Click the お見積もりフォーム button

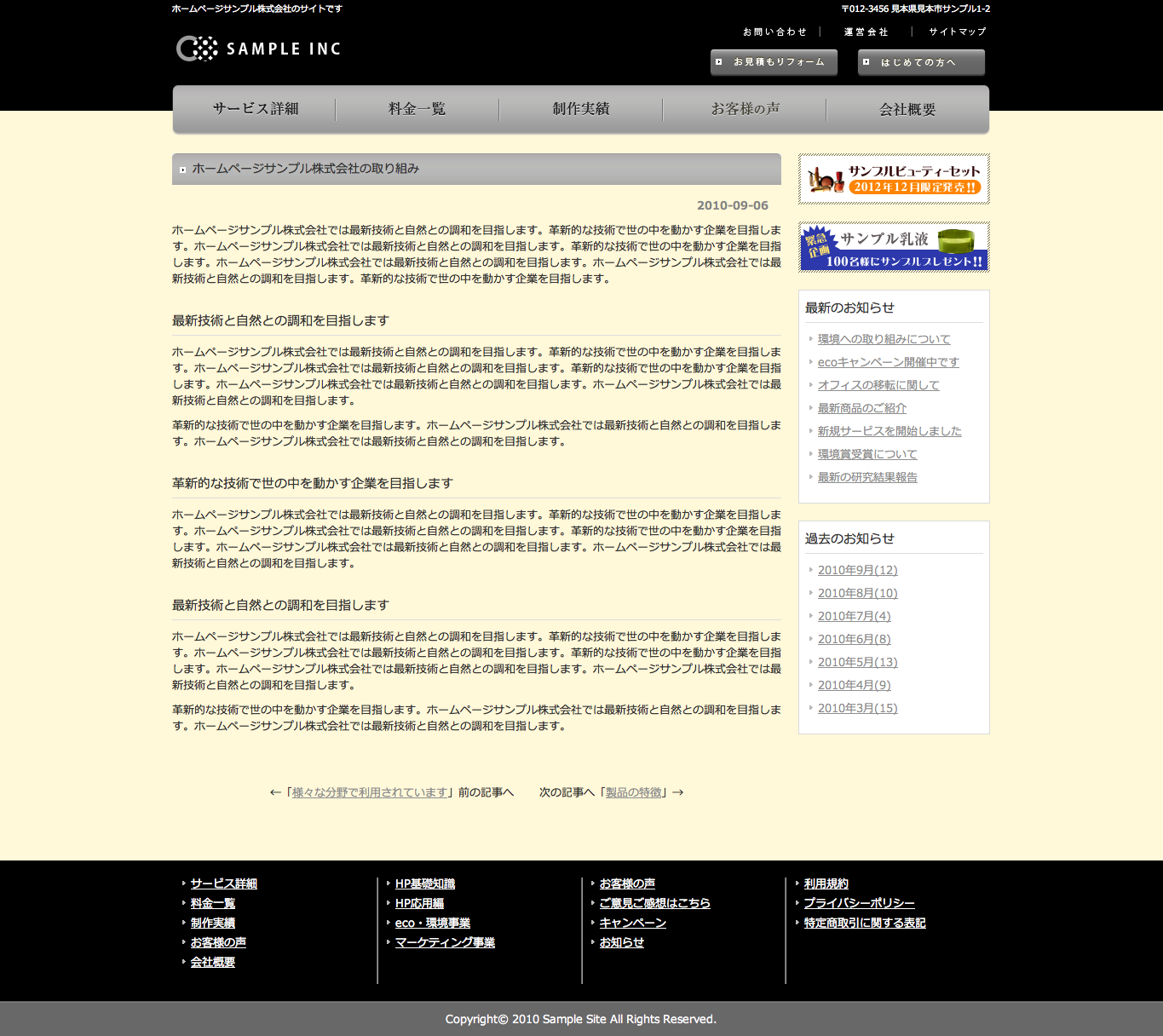774,62
